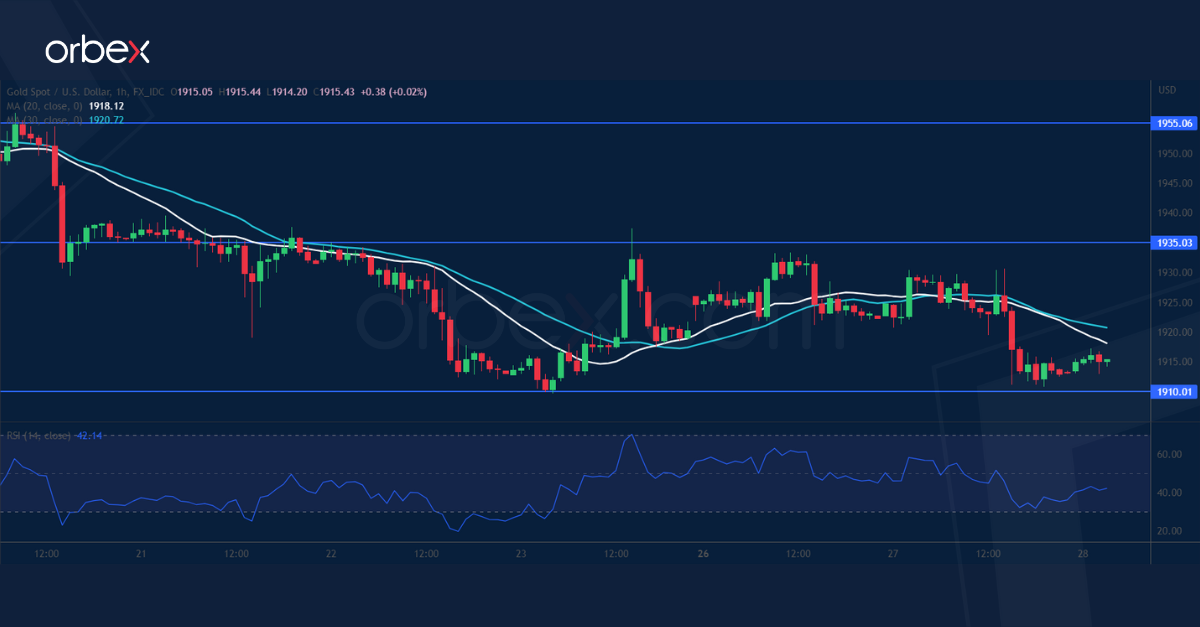
Task: Click the 1950.00 tick on price axis
Action: click(x=1174, y=154)
